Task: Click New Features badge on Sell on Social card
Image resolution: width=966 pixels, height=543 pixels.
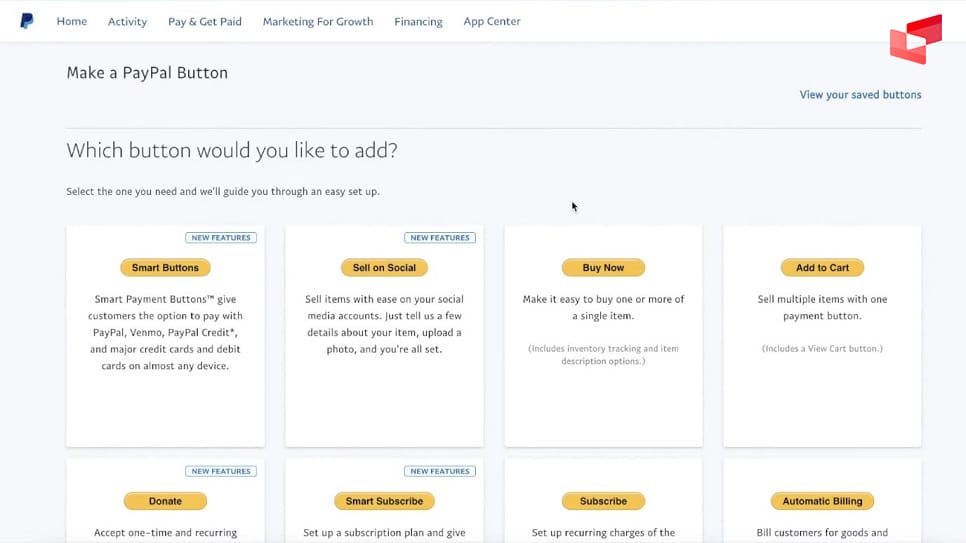Action: [x=440, y=238]
